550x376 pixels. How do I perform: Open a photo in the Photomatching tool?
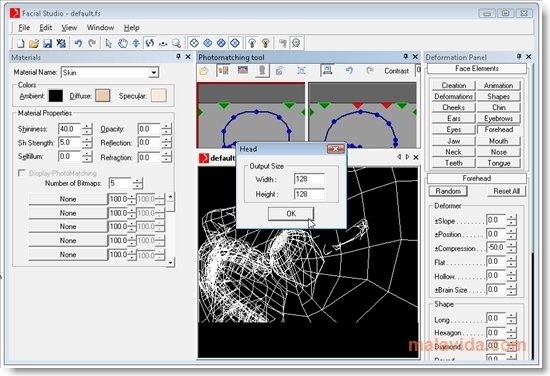point(204,71)
